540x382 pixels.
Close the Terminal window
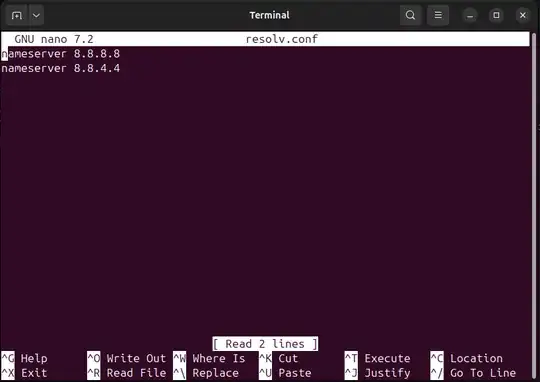(522, 16)
